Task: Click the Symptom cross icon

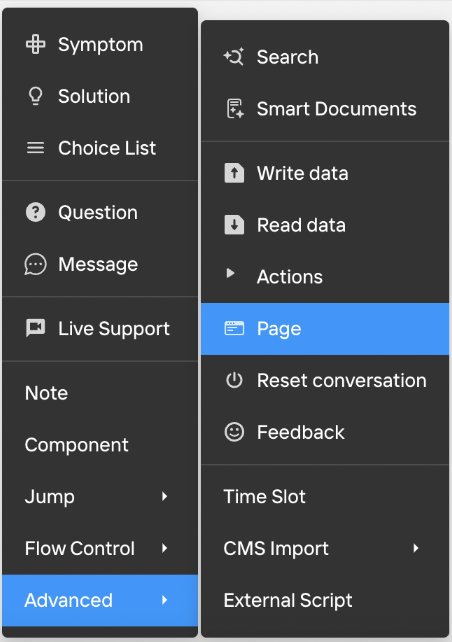Action: [x=36, y=44]
